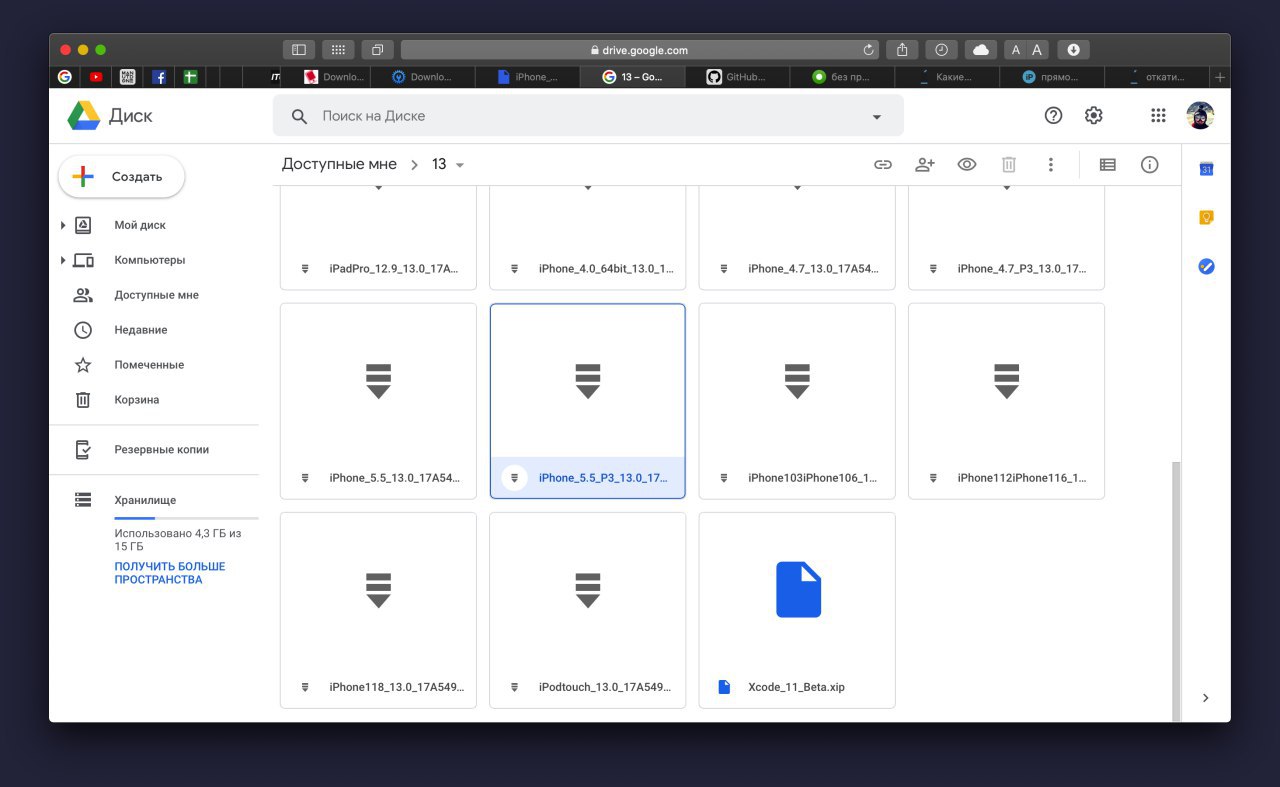The width and height of the screenshot is (1280, 787).
Task: Open Safari history clock button
Action: click(941, 50)
